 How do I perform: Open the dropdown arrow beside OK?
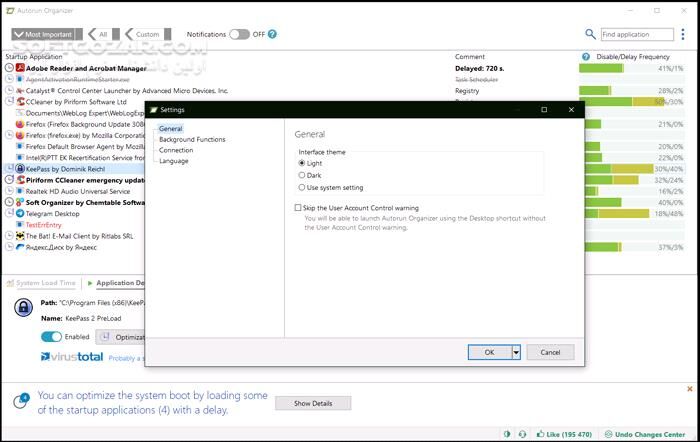(x=516, y=352)
